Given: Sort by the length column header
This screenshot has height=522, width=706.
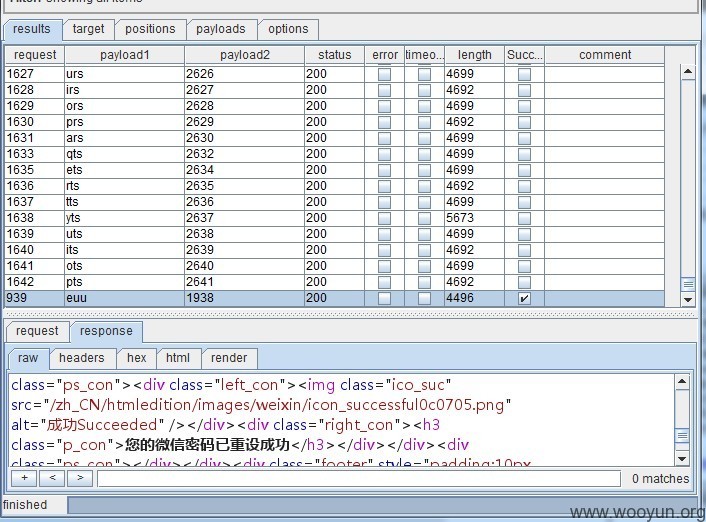Looking at the screenshot, I should point(474,55).
